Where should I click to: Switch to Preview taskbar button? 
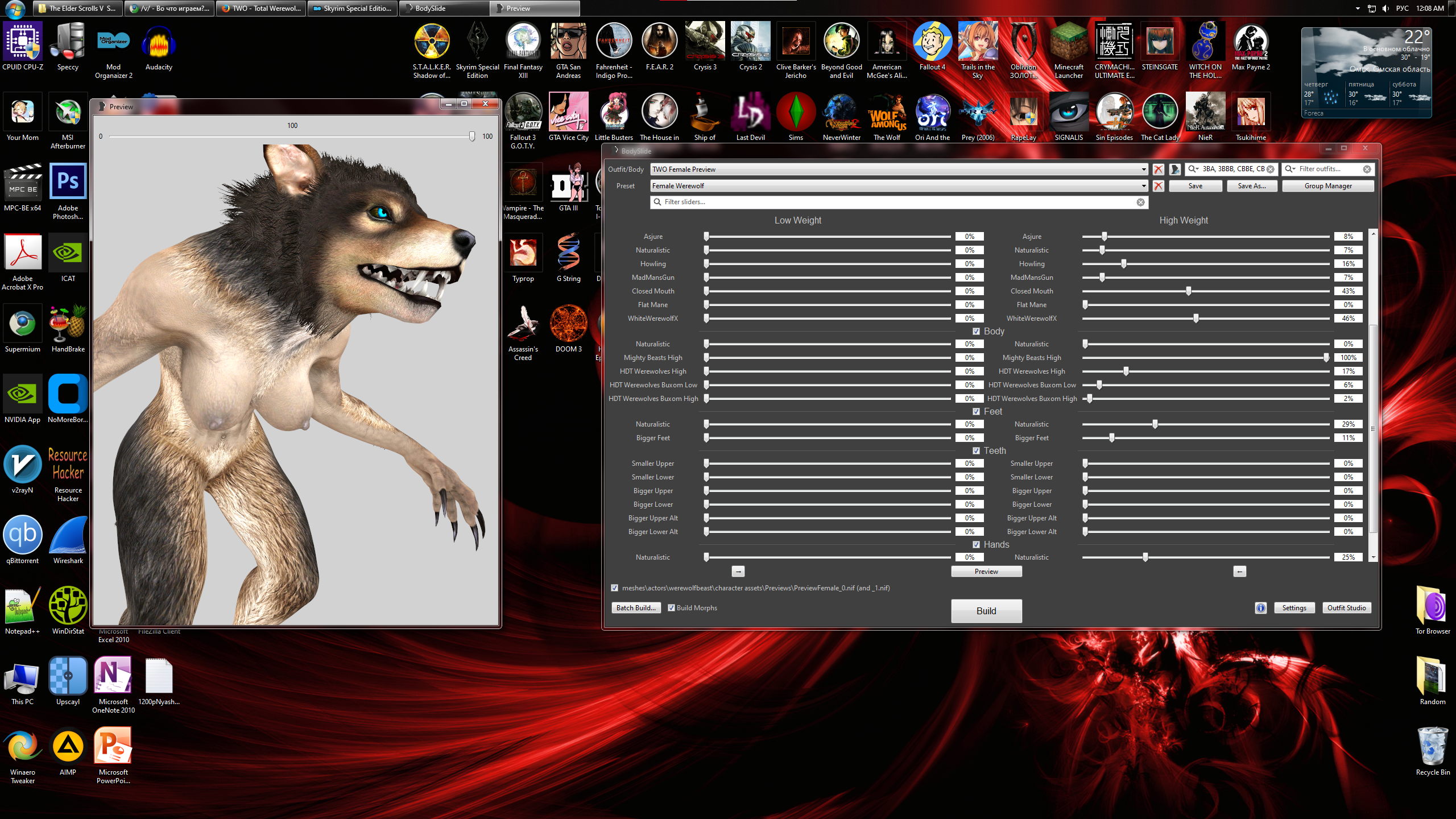tap(535, 9)
